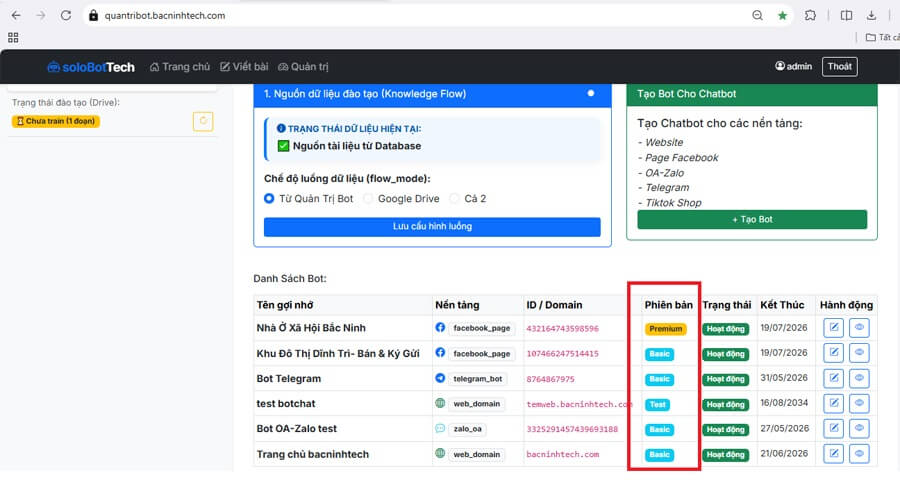
Task: Click the Chưa train (1 đoạn) badge
Action: [x=56, y=121]
